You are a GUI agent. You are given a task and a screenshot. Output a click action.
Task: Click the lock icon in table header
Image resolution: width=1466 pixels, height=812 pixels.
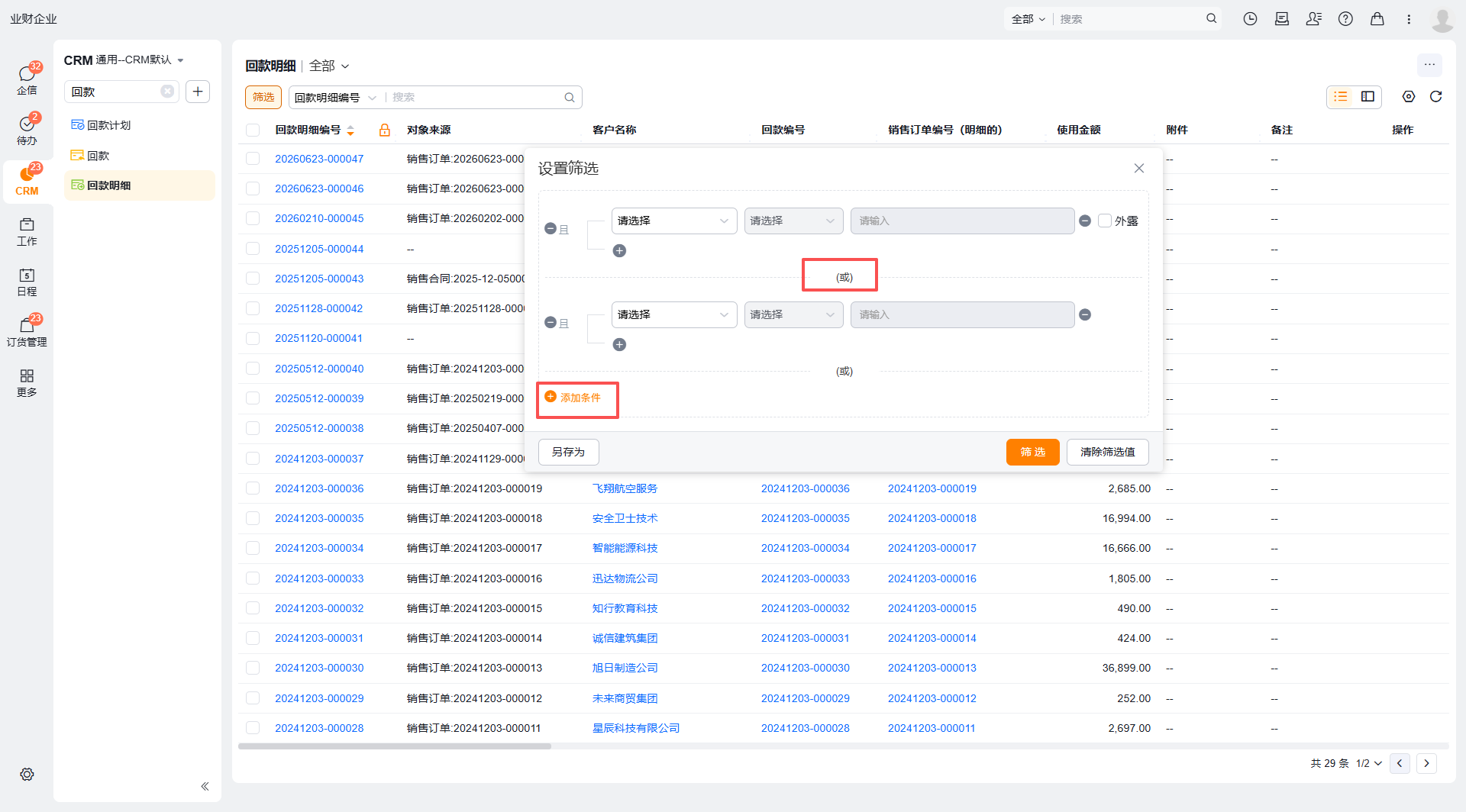click(385, 130)
